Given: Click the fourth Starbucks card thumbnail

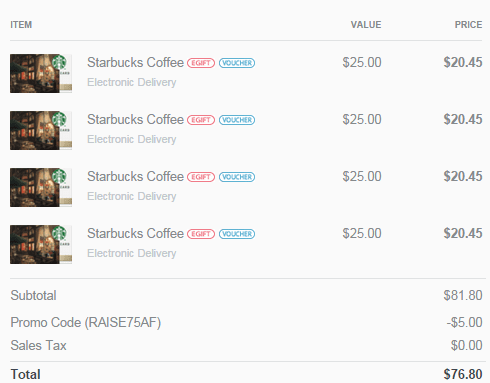Looking at the screenshot, I should (41, 244).
